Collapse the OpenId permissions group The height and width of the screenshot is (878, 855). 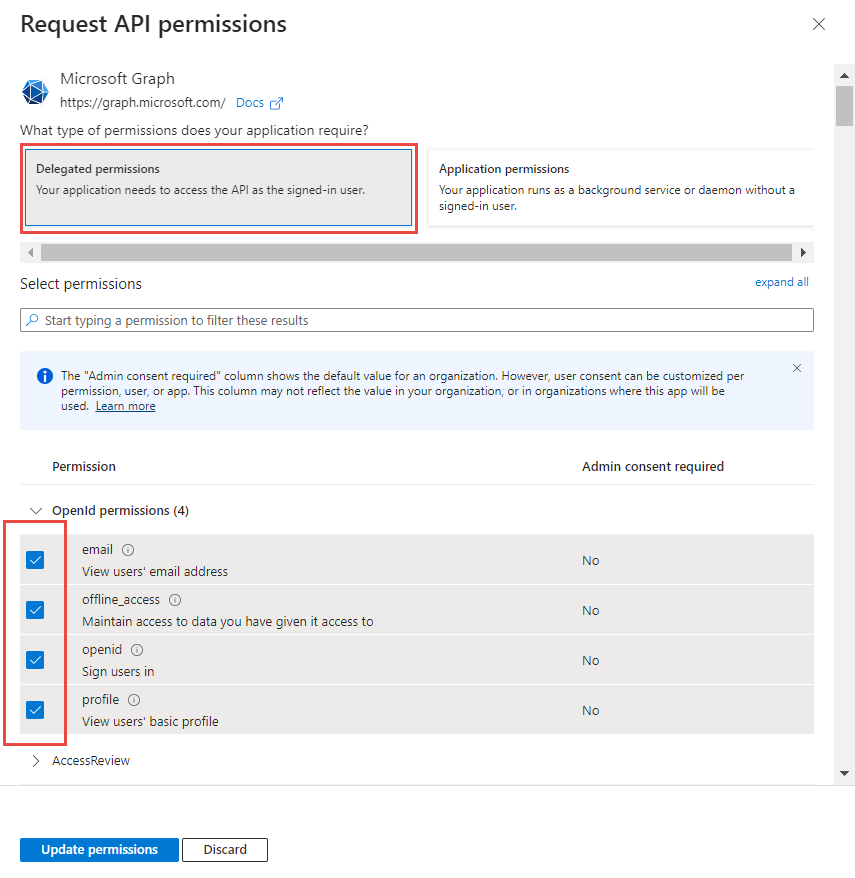[36, 510]
